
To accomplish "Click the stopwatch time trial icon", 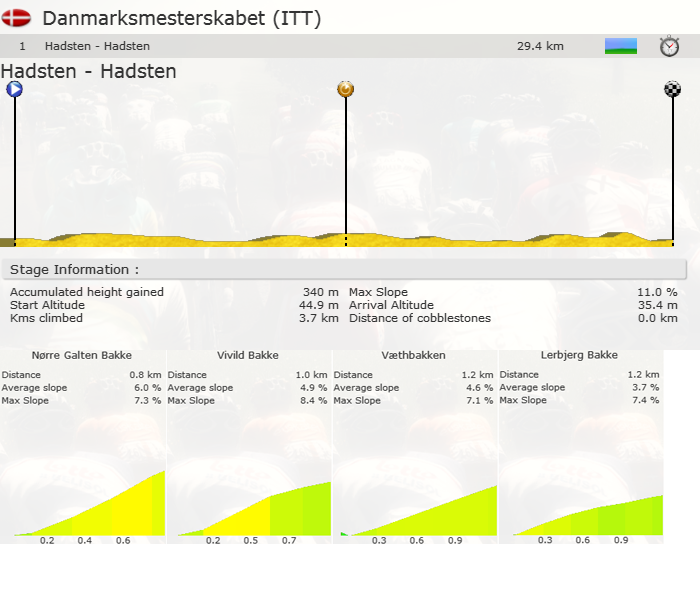I will (669, 46).
